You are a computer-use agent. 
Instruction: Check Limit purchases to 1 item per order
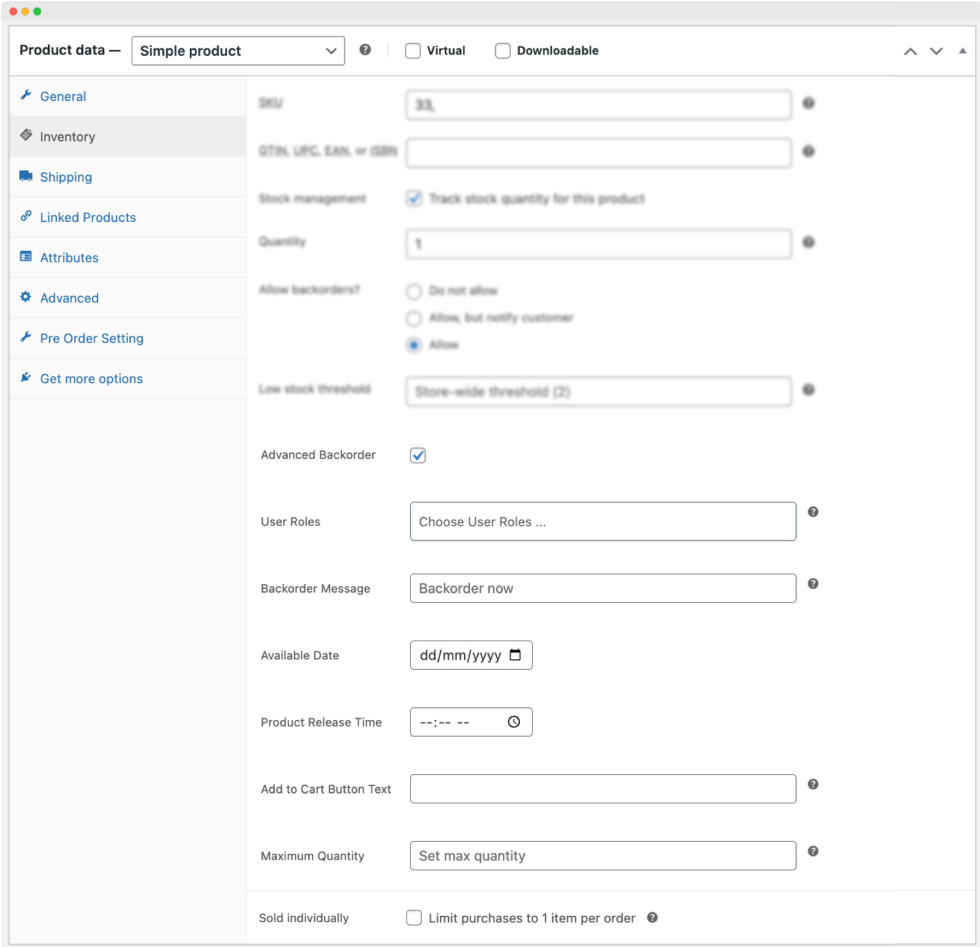click(x=414, y=918)
